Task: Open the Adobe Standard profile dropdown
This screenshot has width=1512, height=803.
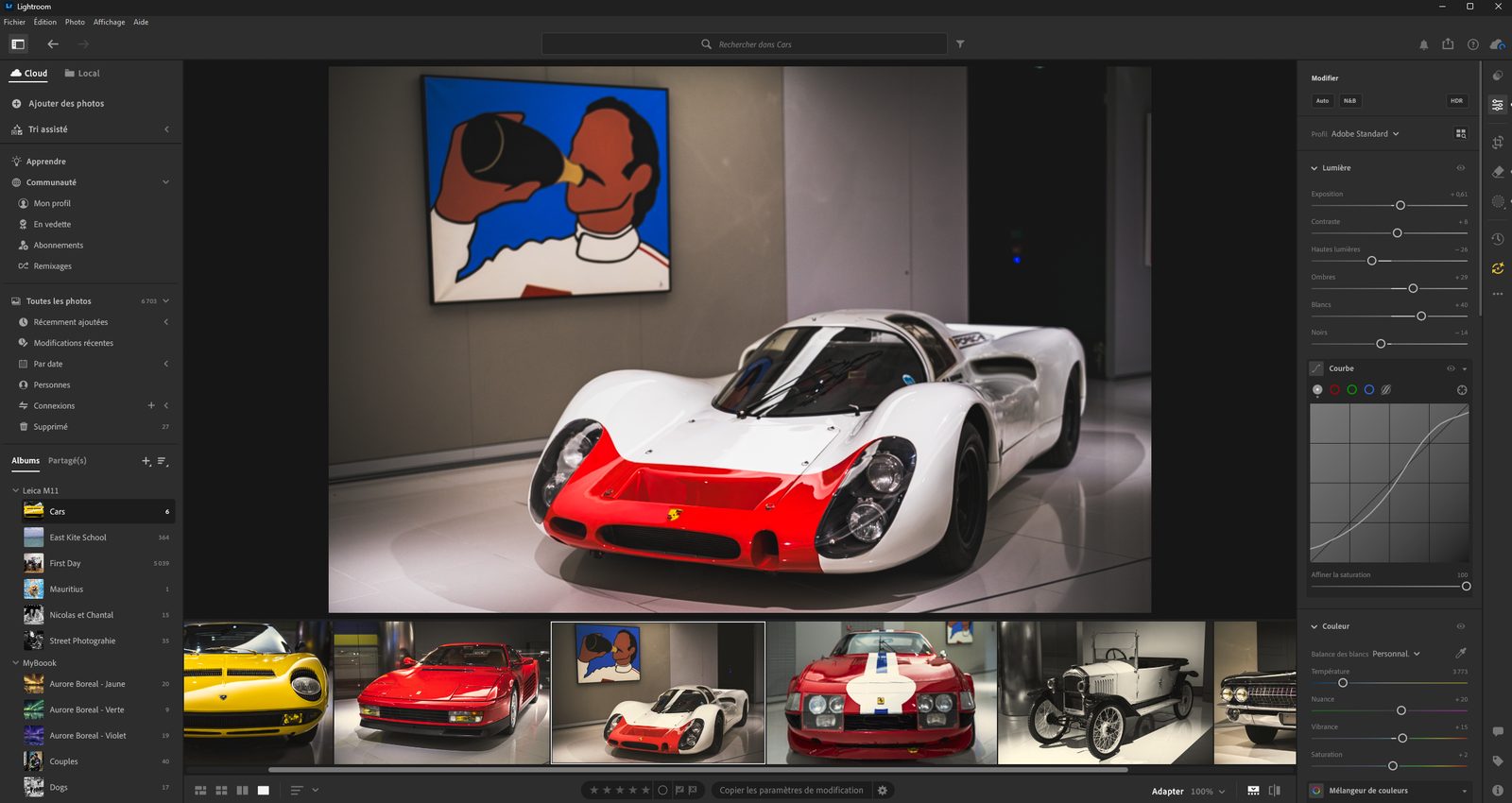Action: (1365, 134)
